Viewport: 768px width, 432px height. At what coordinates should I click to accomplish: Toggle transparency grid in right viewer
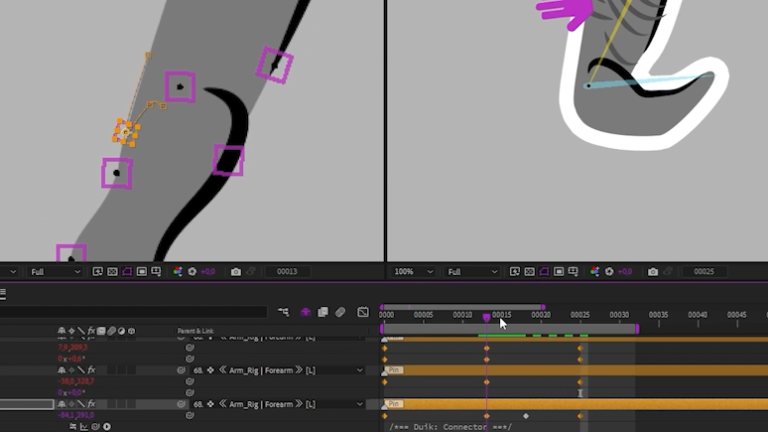click(x=530, y=271)
